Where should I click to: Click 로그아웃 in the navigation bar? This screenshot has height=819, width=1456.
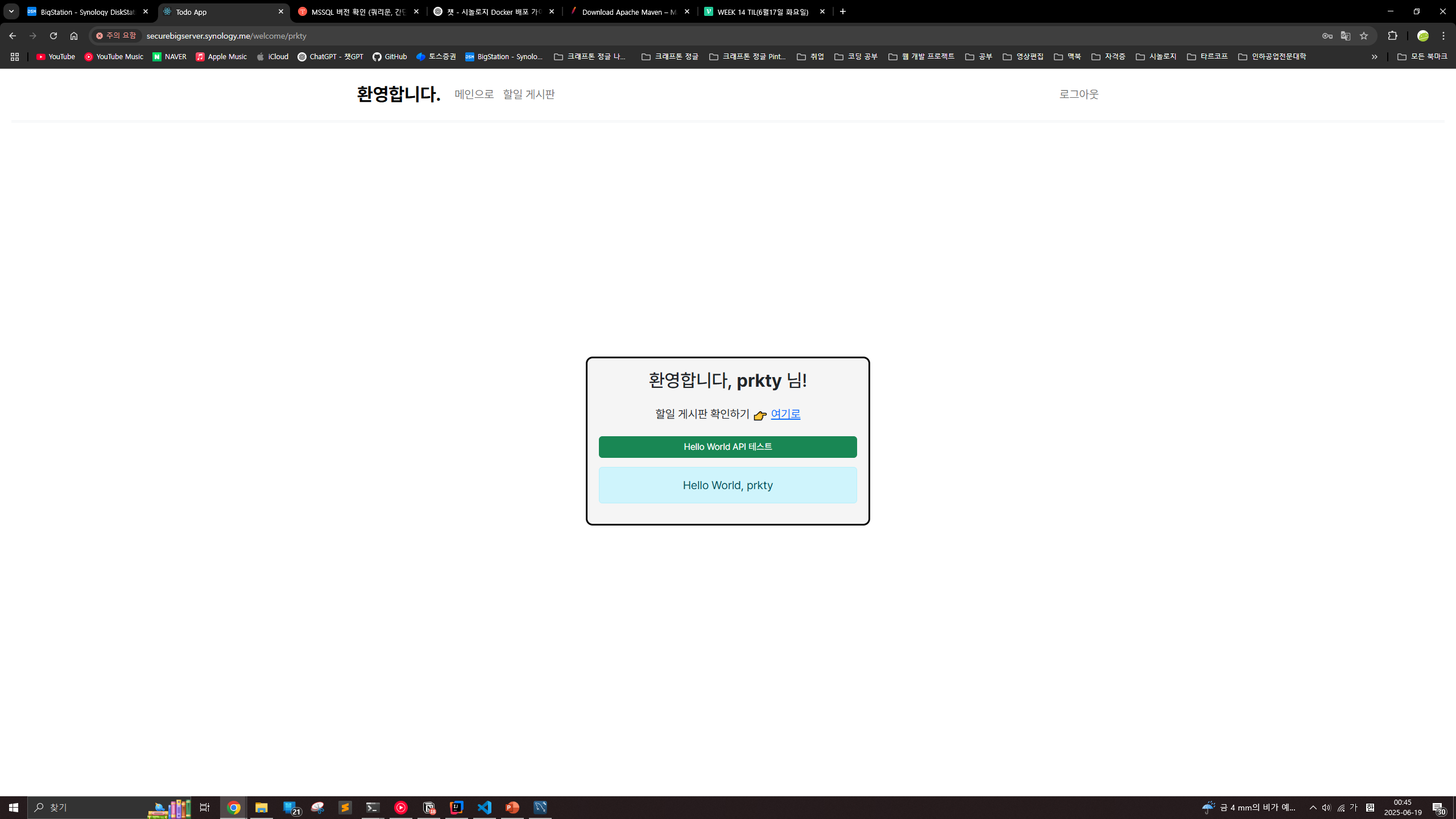pyautogui.click(x=1078, y=94)
